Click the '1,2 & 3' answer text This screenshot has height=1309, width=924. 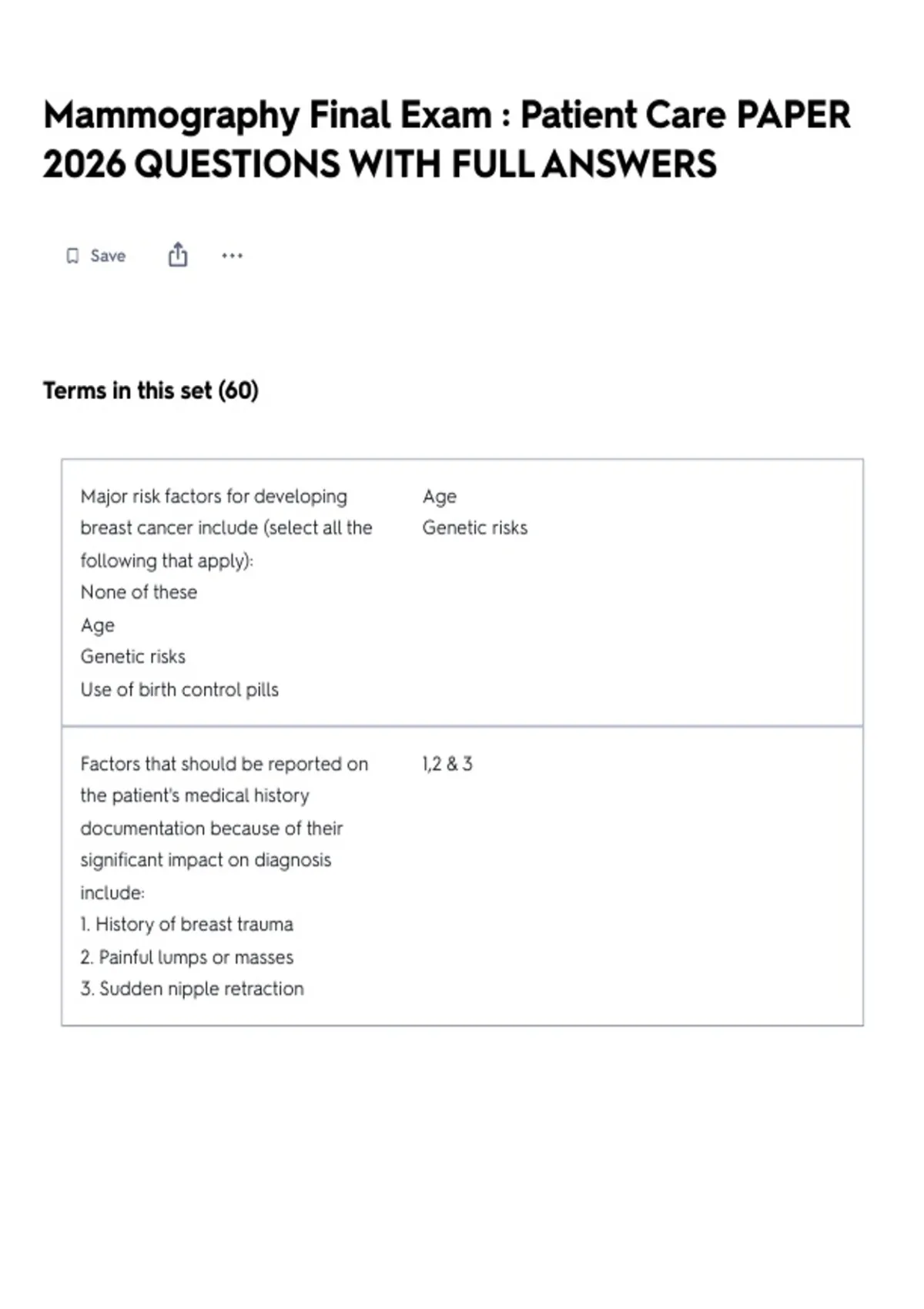pos(447,764)
